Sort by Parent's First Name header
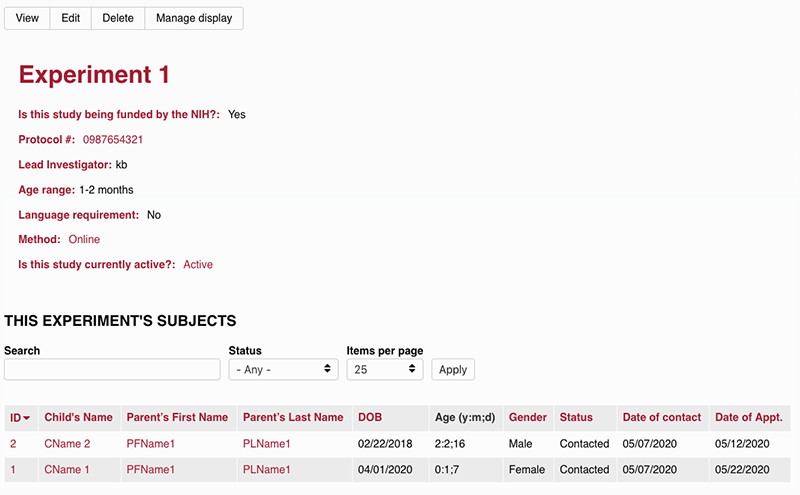 pyautogui.click(x=177, y=417)
